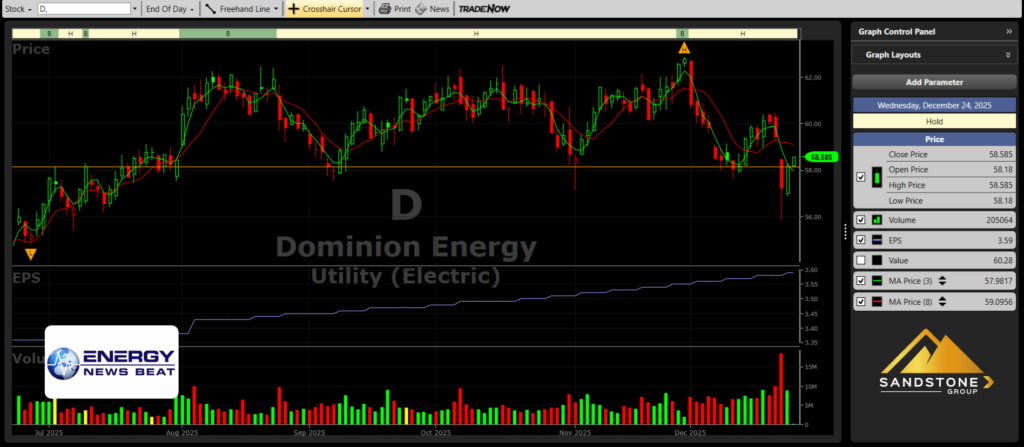
Task: Click the Energy News Beat logo
Action: tap(112, 361)
